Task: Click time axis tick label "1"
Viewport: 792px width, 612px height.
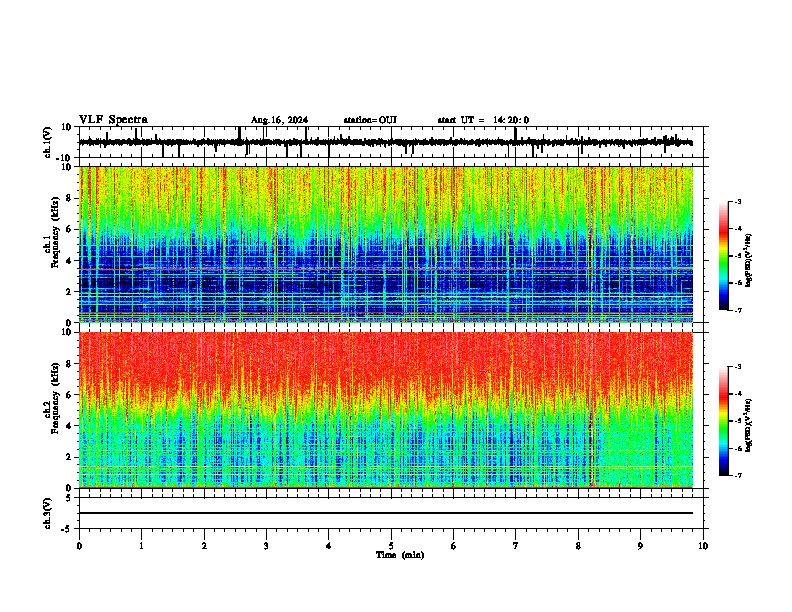Action: tap(142, 546)
